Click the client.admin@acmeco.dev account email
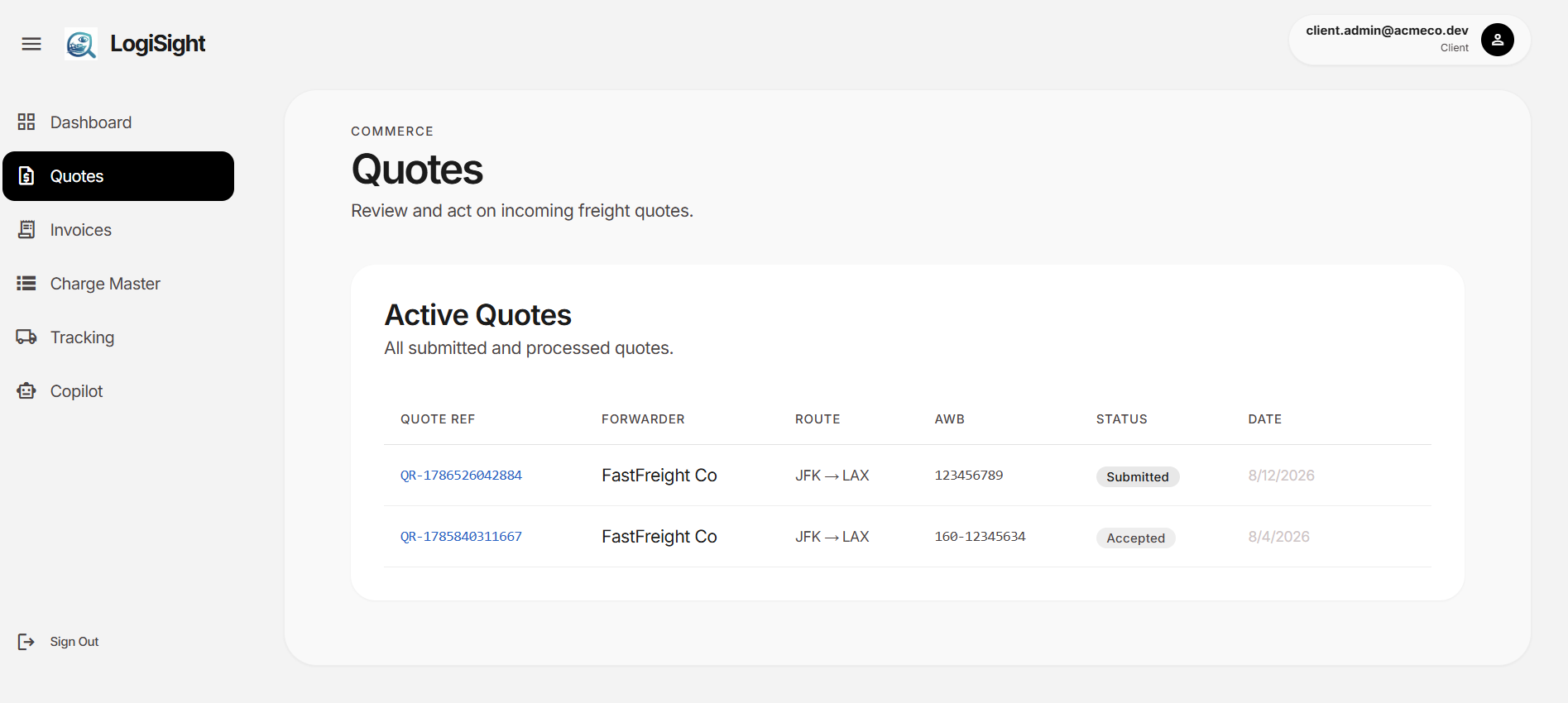 [x=1387, y=31]
